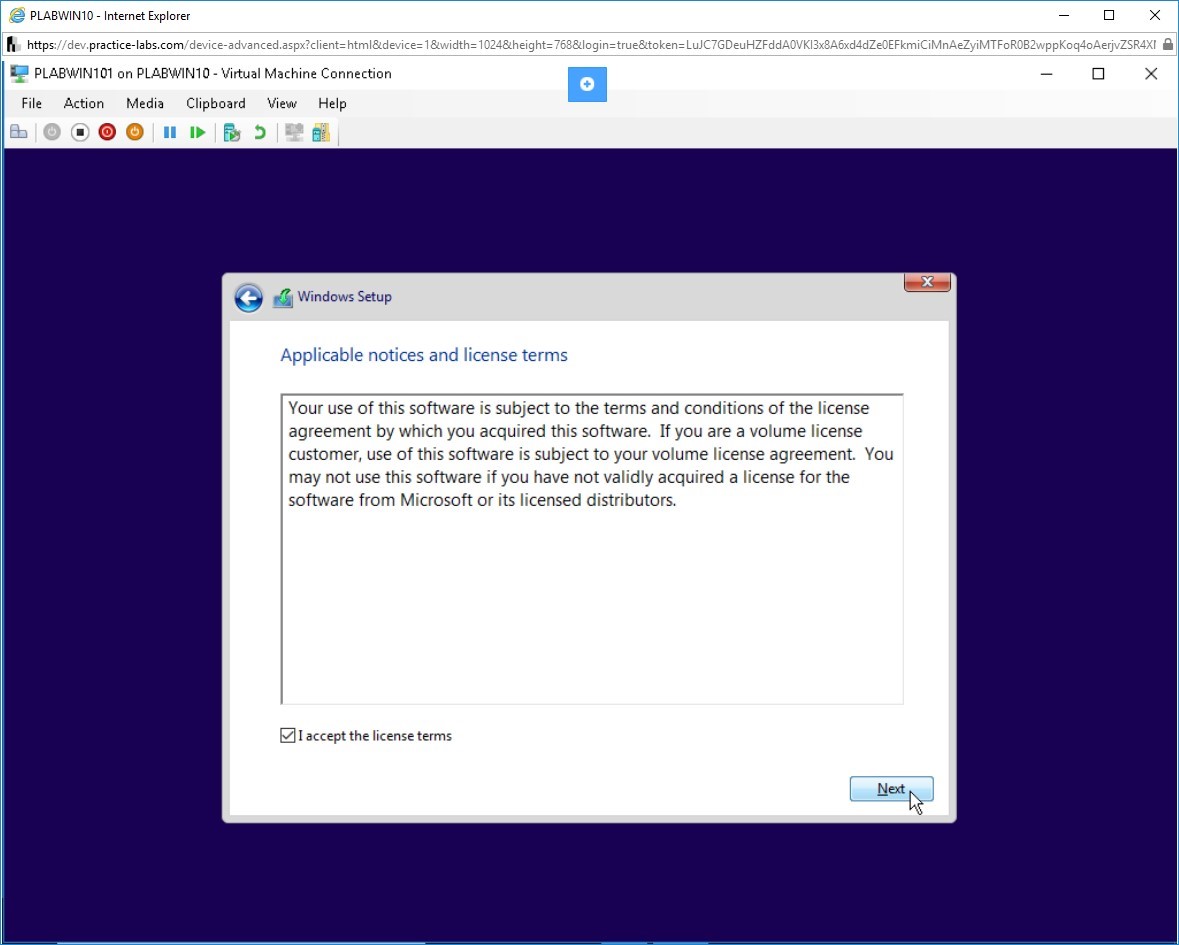Image resolution: width=1179 pixels, height=945 pixels.
Task: Open the View menu
Action: coord(282,104)
